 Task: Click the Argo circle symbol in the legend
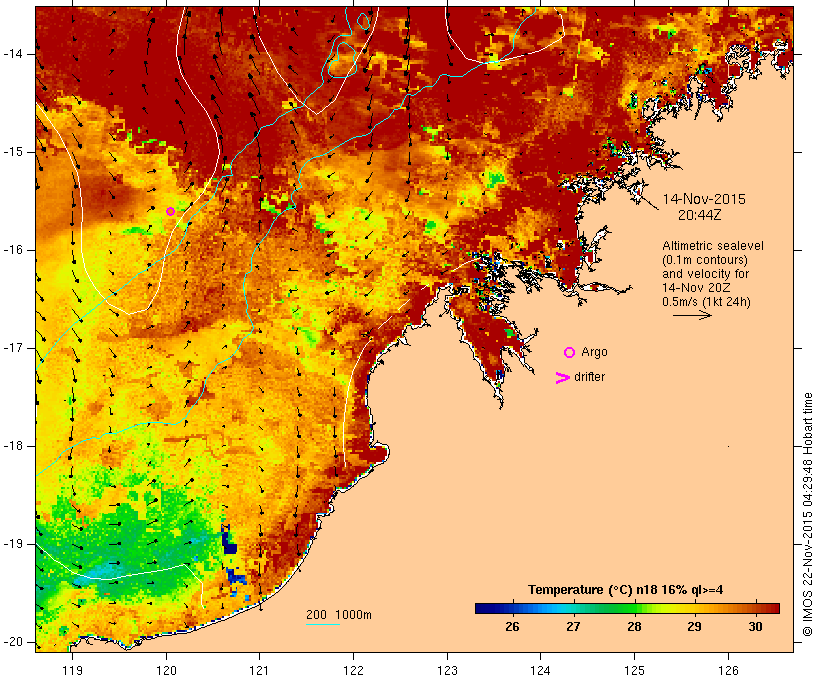(x=570, y=353)
